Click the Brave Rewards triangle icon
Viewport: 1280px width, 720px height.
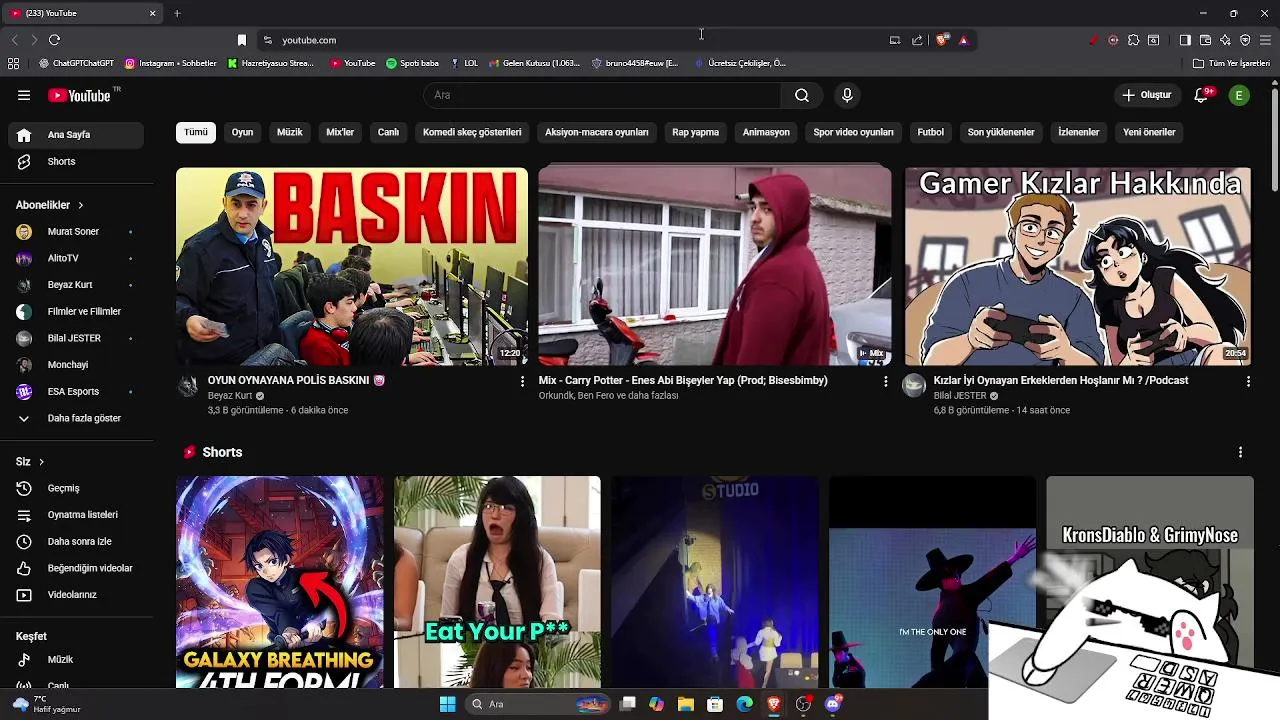(x=963, y=40)
